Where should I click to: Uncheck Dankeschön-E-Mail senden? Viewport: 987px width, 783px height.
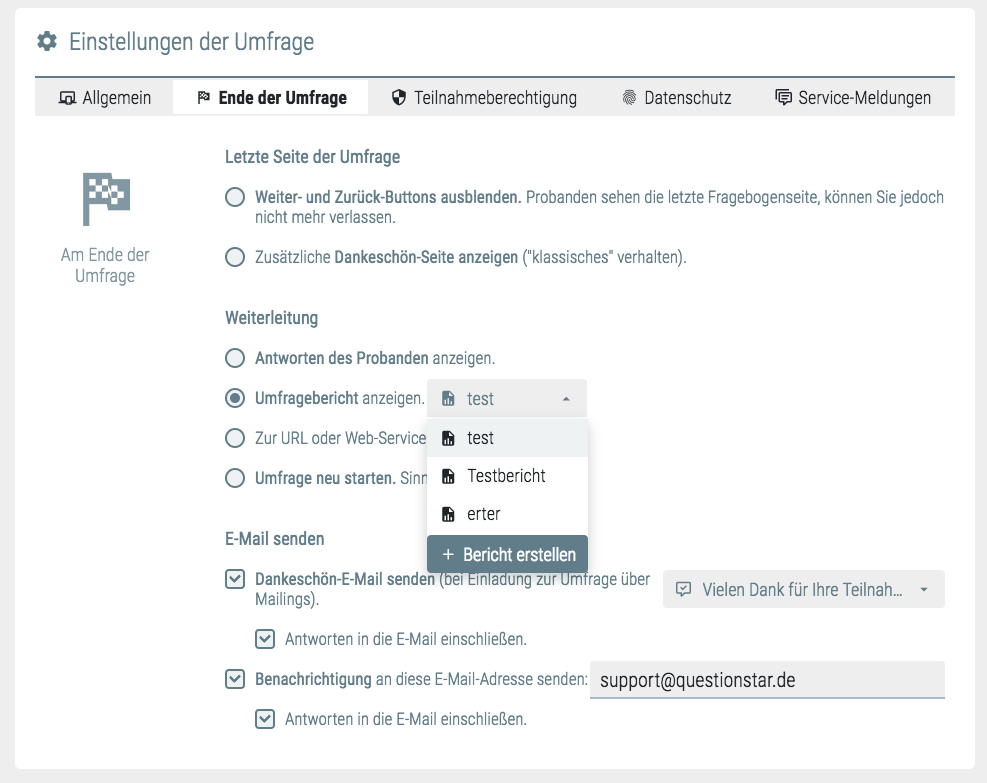236,579
